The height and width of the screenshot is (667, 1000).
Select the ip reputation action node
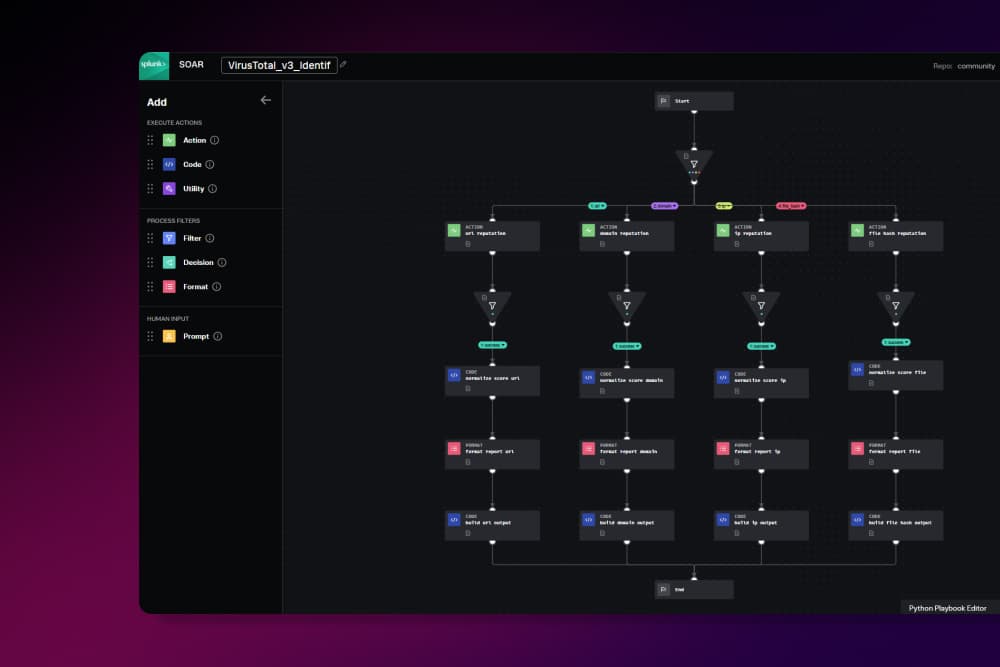click(x=761, y=236)
